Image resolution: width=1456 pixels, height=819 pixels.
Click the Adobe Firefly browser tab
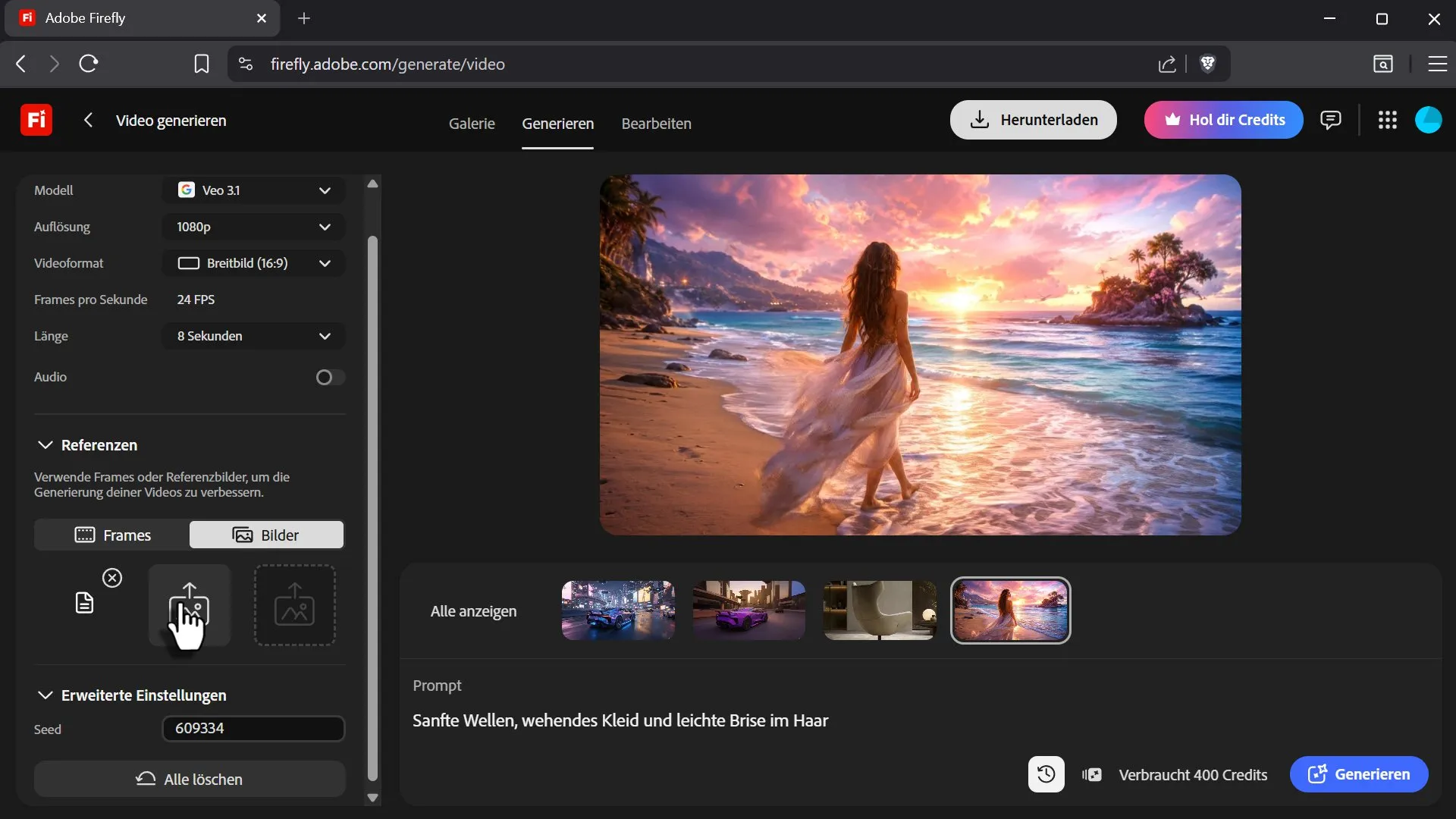tap(143, 18)
